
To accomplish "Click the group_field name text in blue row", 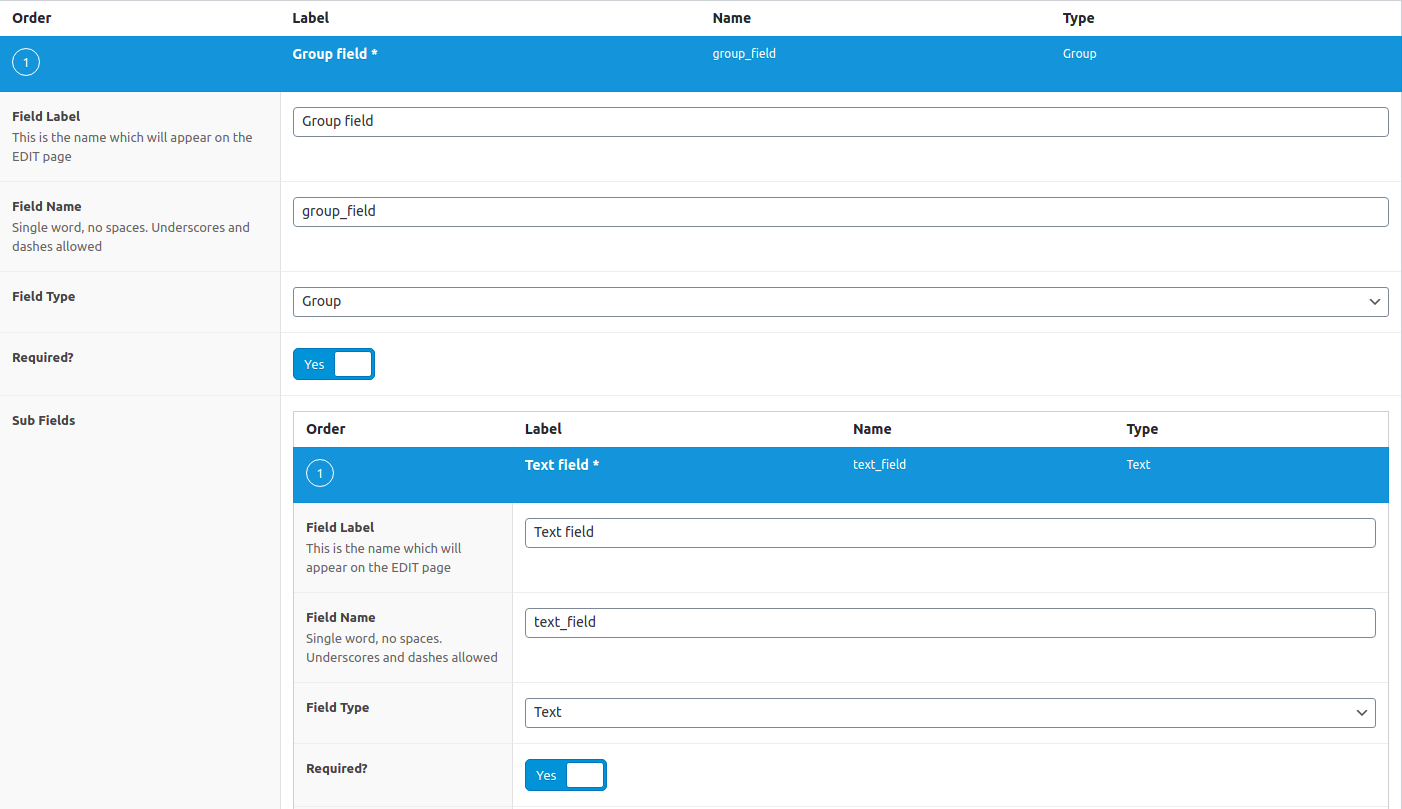I will pyautogui.click(x=744, y=53).
